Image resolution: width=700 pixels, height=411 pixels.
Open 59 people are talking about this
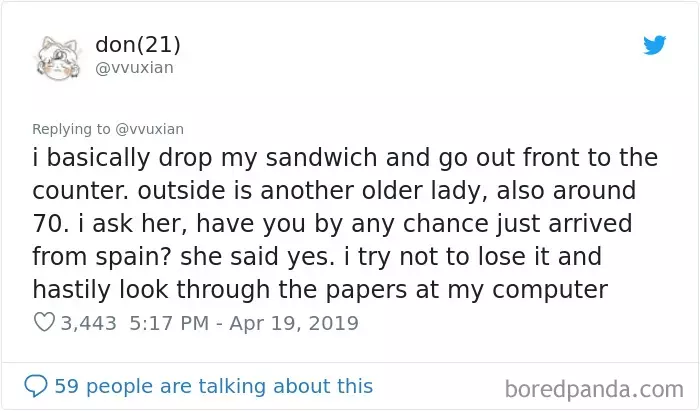click(213, 386)
